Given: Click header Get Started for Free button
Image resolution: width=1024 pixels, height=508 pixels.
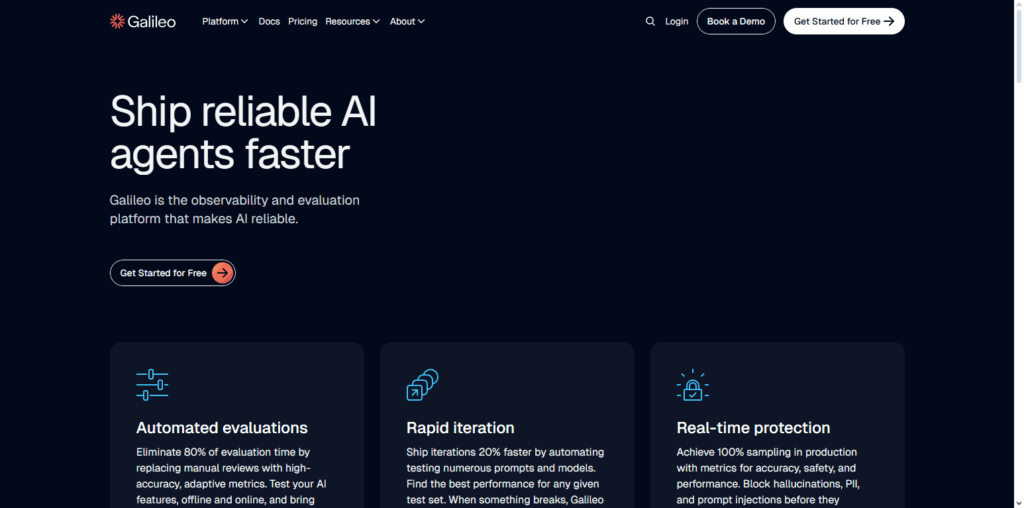Looking at the screenshot, I should 844,22.
